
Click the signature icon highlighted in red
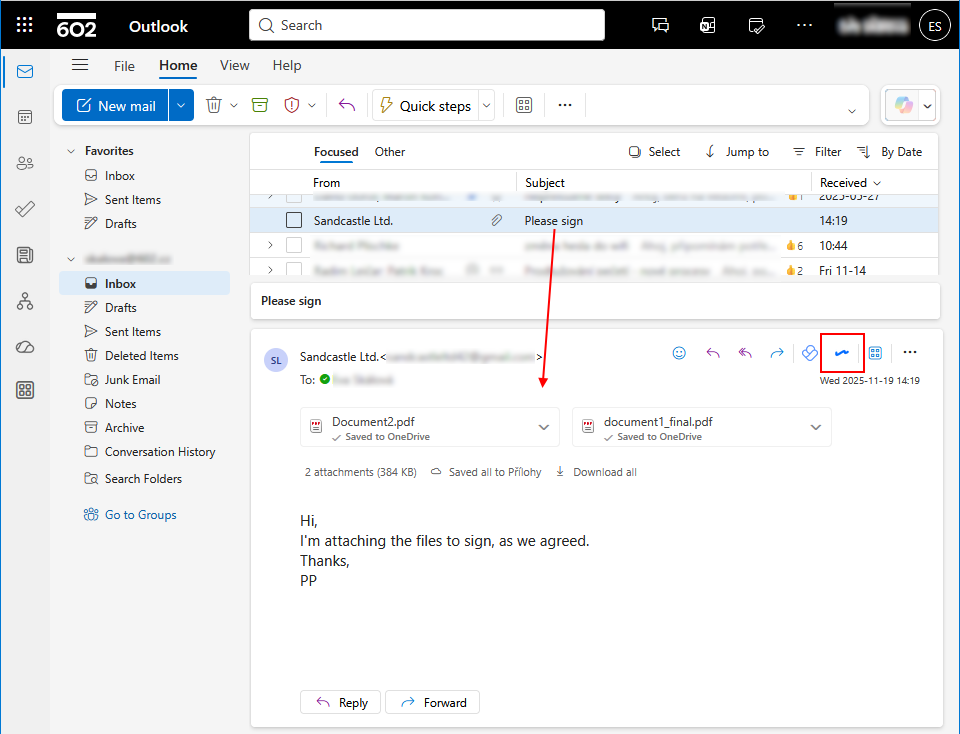[842, 352]
